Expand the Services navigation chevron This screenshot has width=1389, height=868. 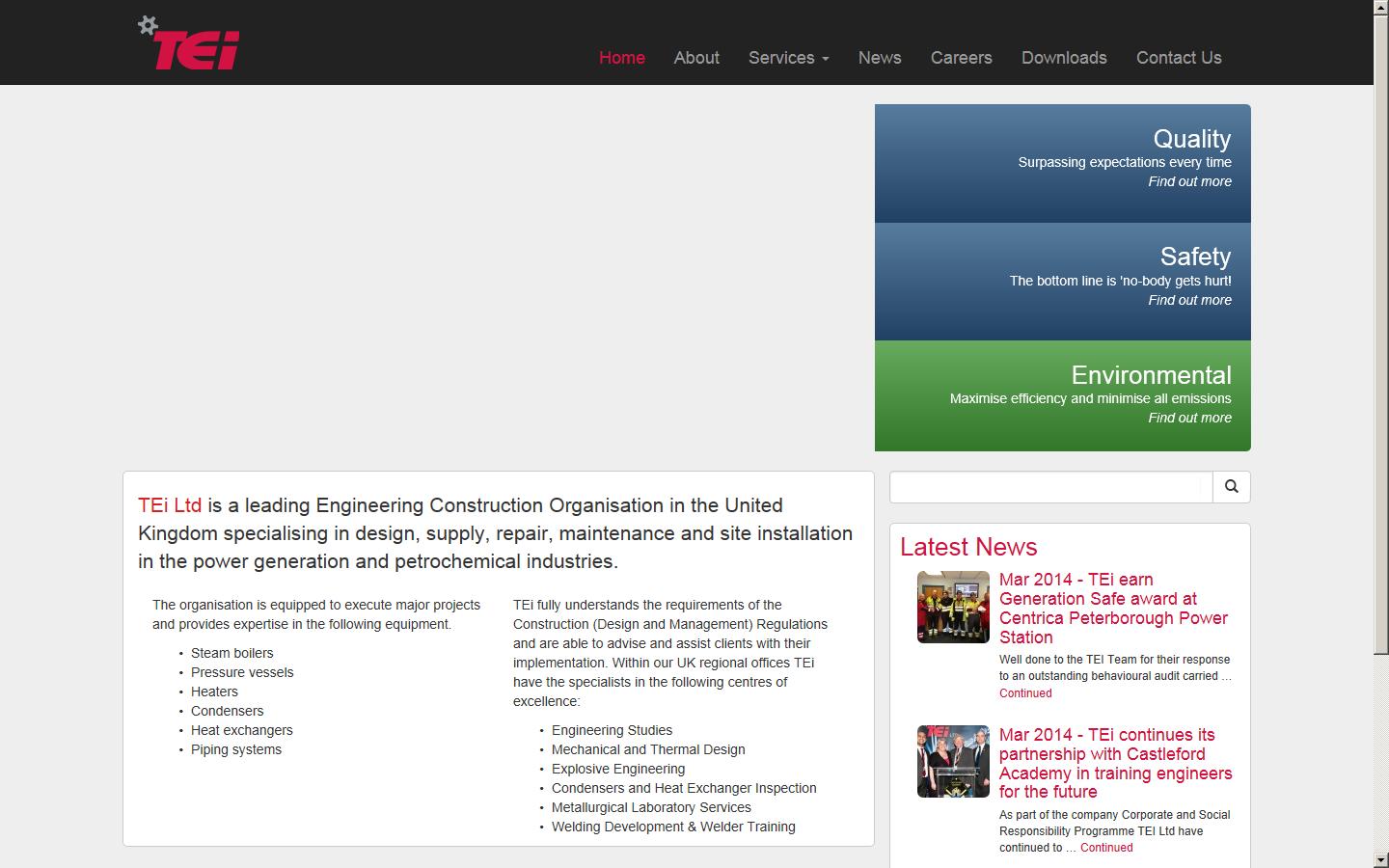pyautogui.click(x=826, y=60)
